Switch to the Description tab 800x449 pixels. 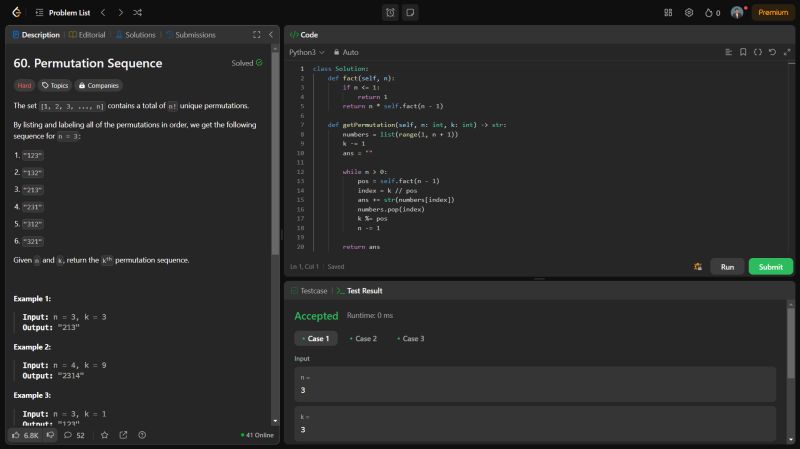point(36,35)
